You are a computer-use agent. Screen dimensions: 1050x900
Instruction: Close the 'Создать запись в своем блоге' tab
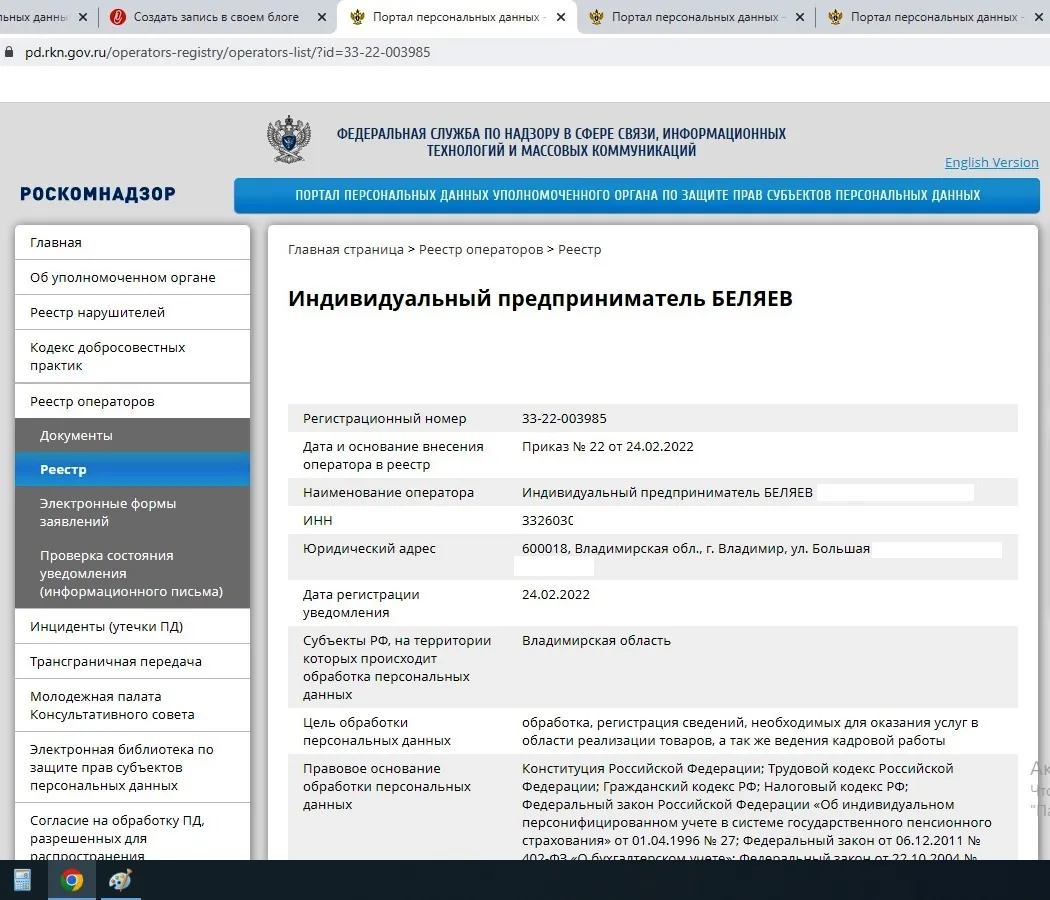point(321,17)
